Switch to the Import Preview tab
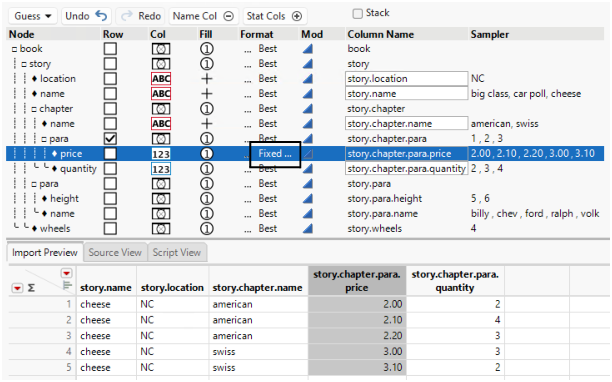 pyautogui.click(x=44, y=253)
